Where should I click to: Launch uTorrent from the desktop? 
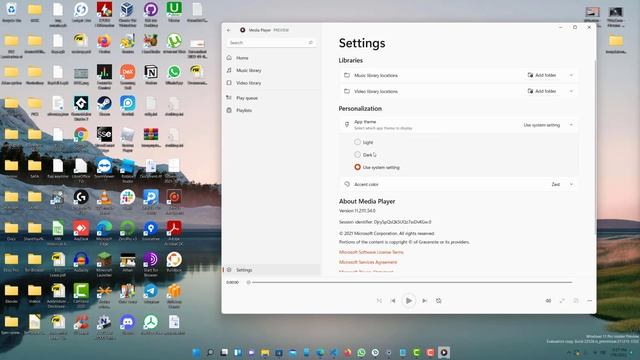[174, 44]
